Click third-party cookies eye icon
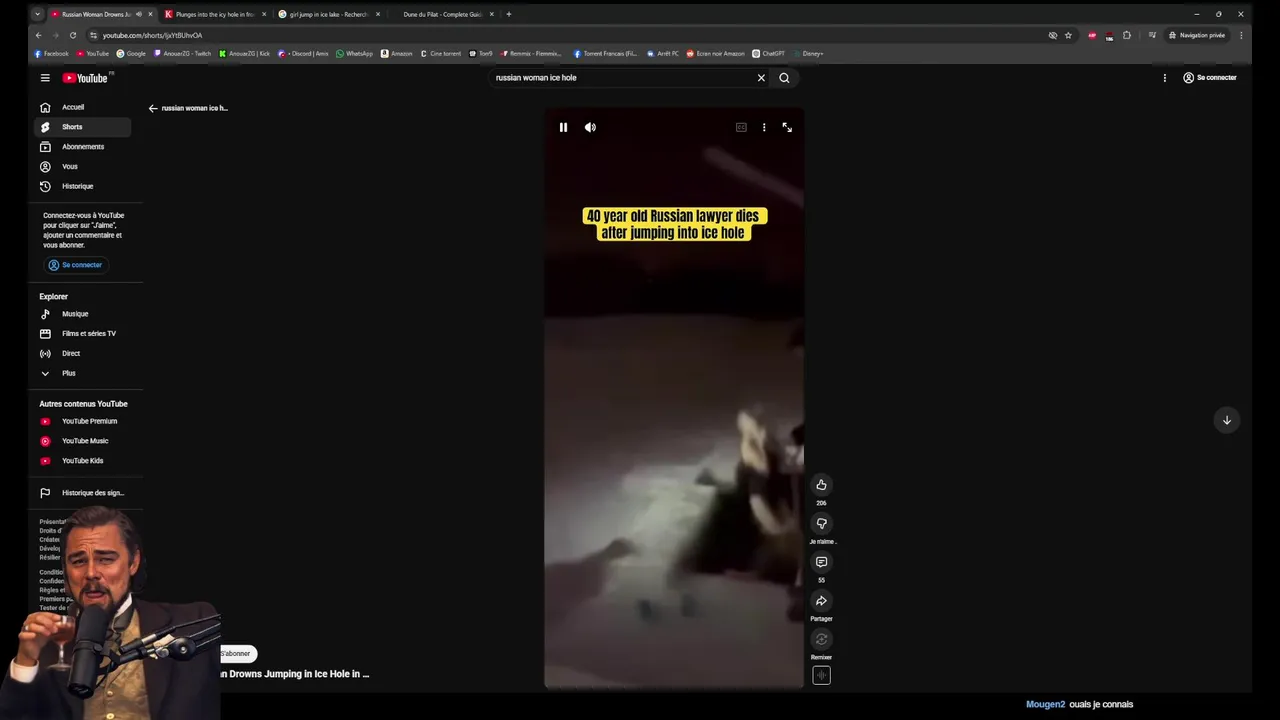The height and width of the screenshot is (720, 1280). 1052,35
